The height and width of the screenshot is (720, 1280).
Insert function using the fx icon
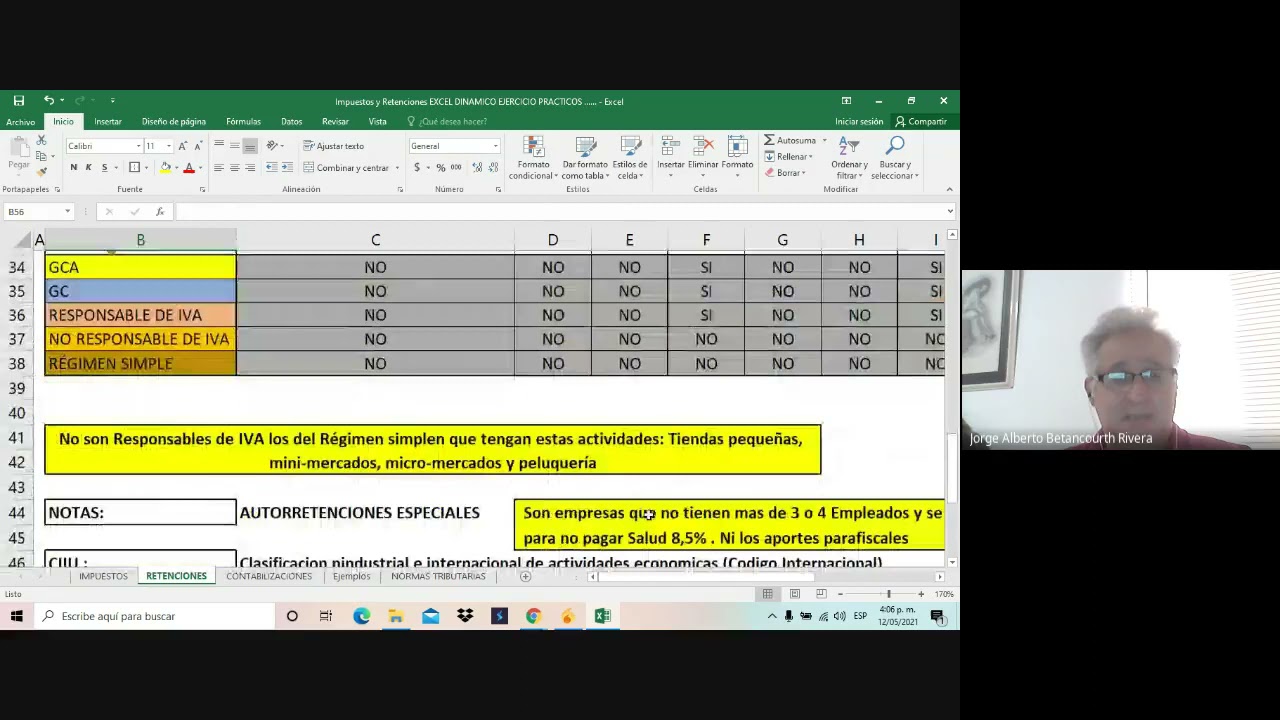(x=160, y=212)
